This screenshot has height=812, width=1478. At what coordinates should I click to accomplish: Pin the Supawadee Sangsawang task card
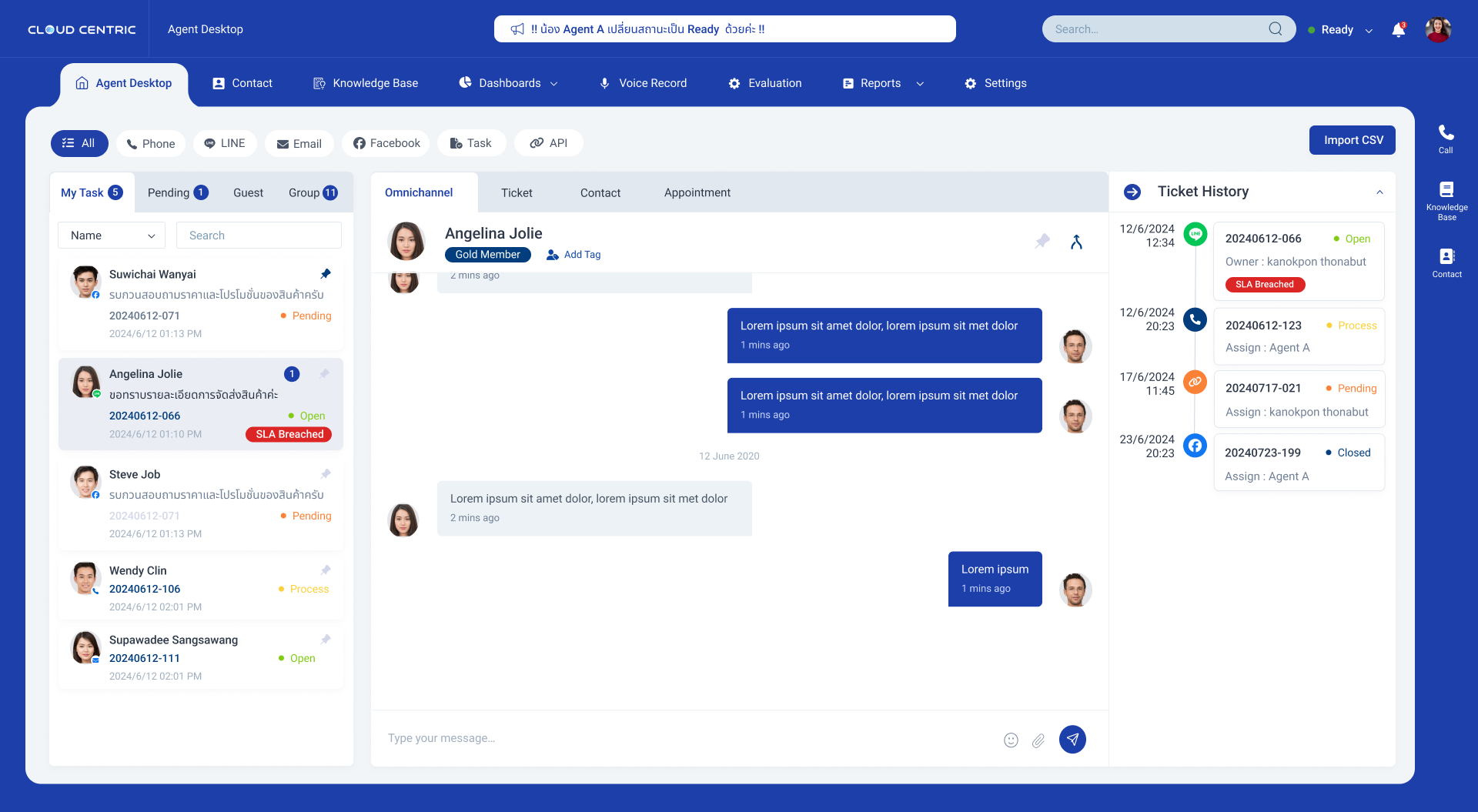point(326,640)
